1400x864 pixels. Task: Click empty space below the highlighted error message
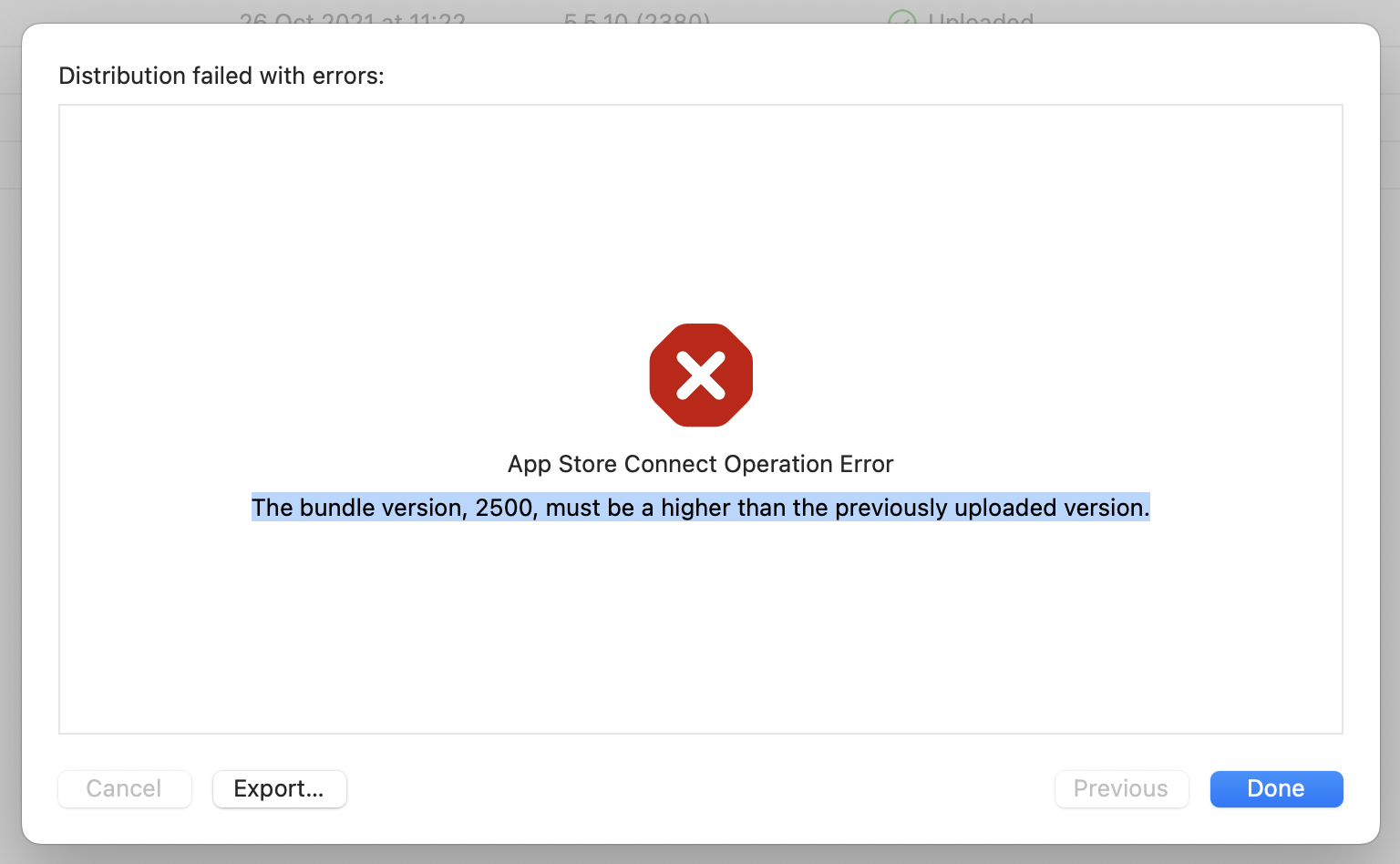701,629
